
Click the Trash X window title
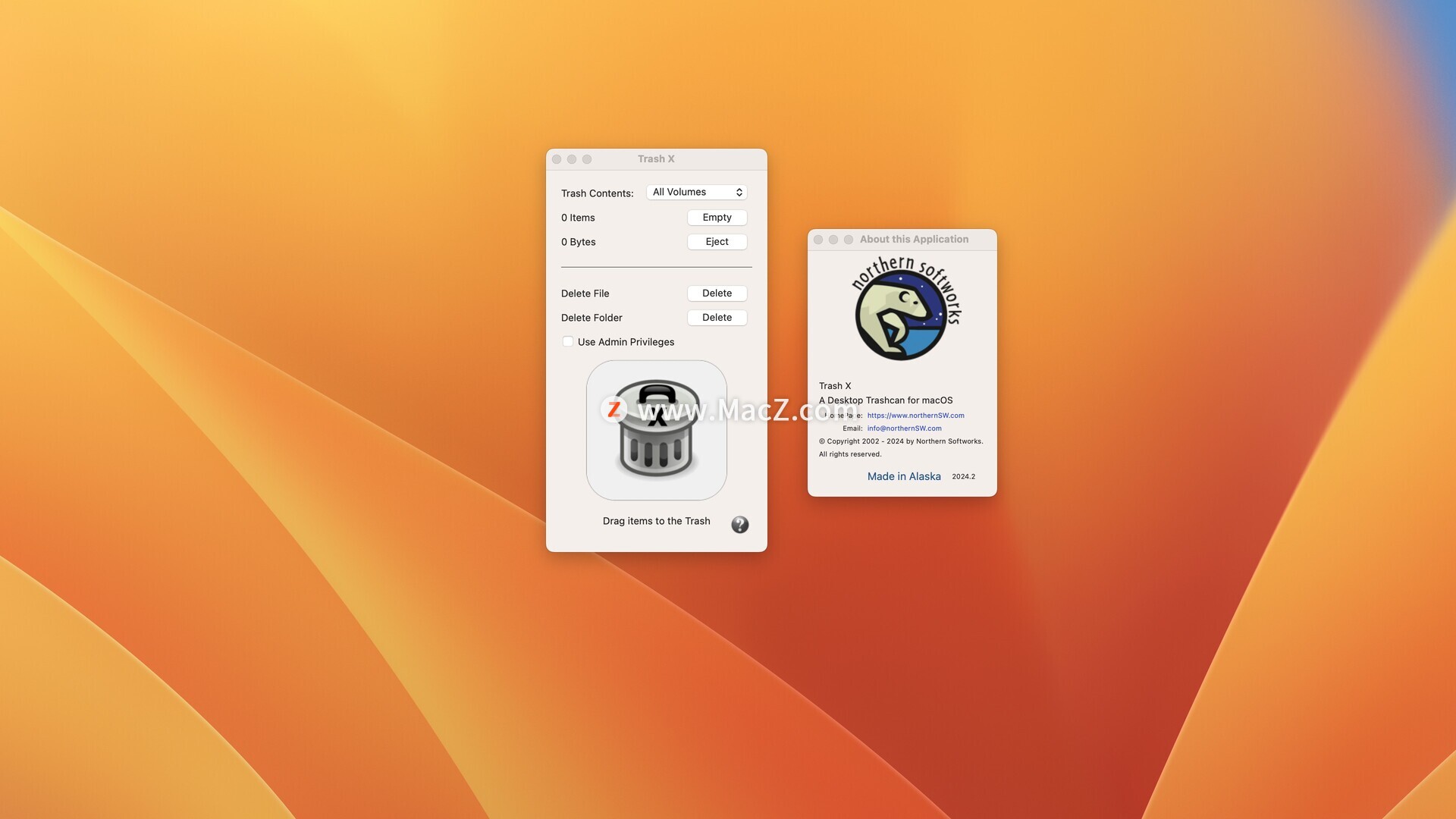coord(656,159)
